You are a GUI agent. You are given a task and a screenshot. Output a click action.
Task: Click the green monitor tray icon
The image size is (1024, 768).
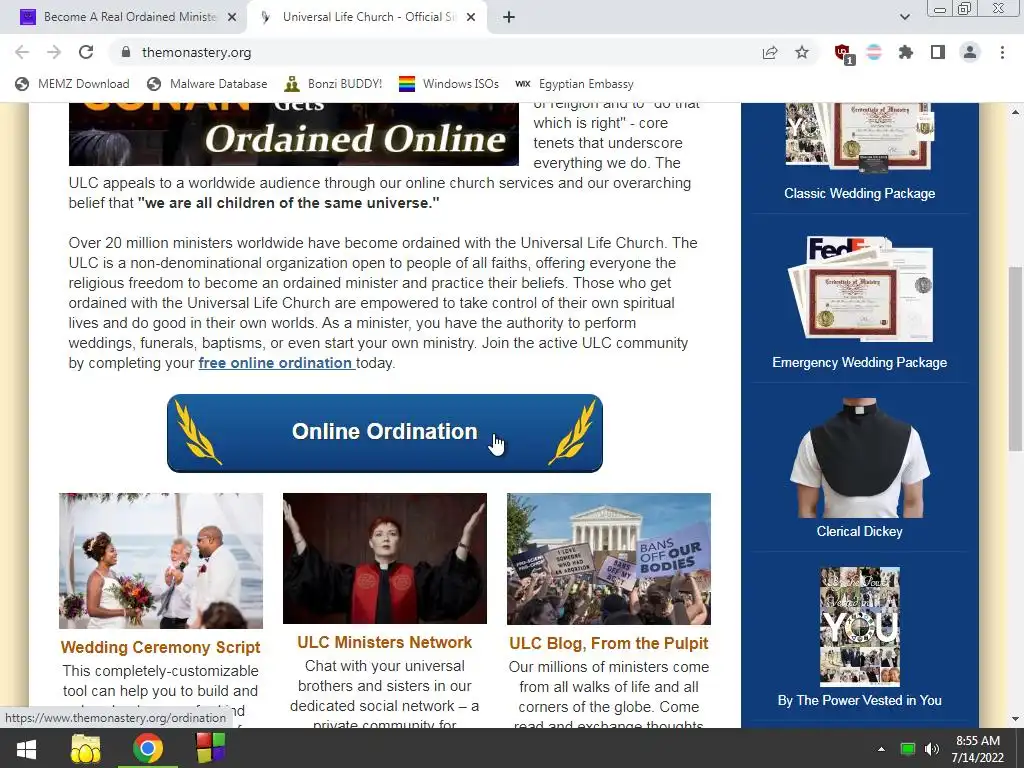pyautogui.click(x=907, y=749)
